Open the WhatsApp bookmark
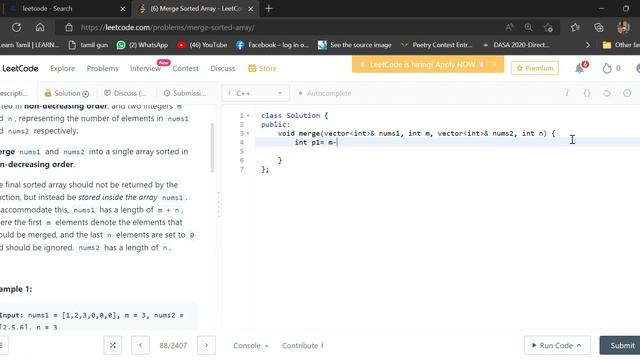 [x=142, y=45]
